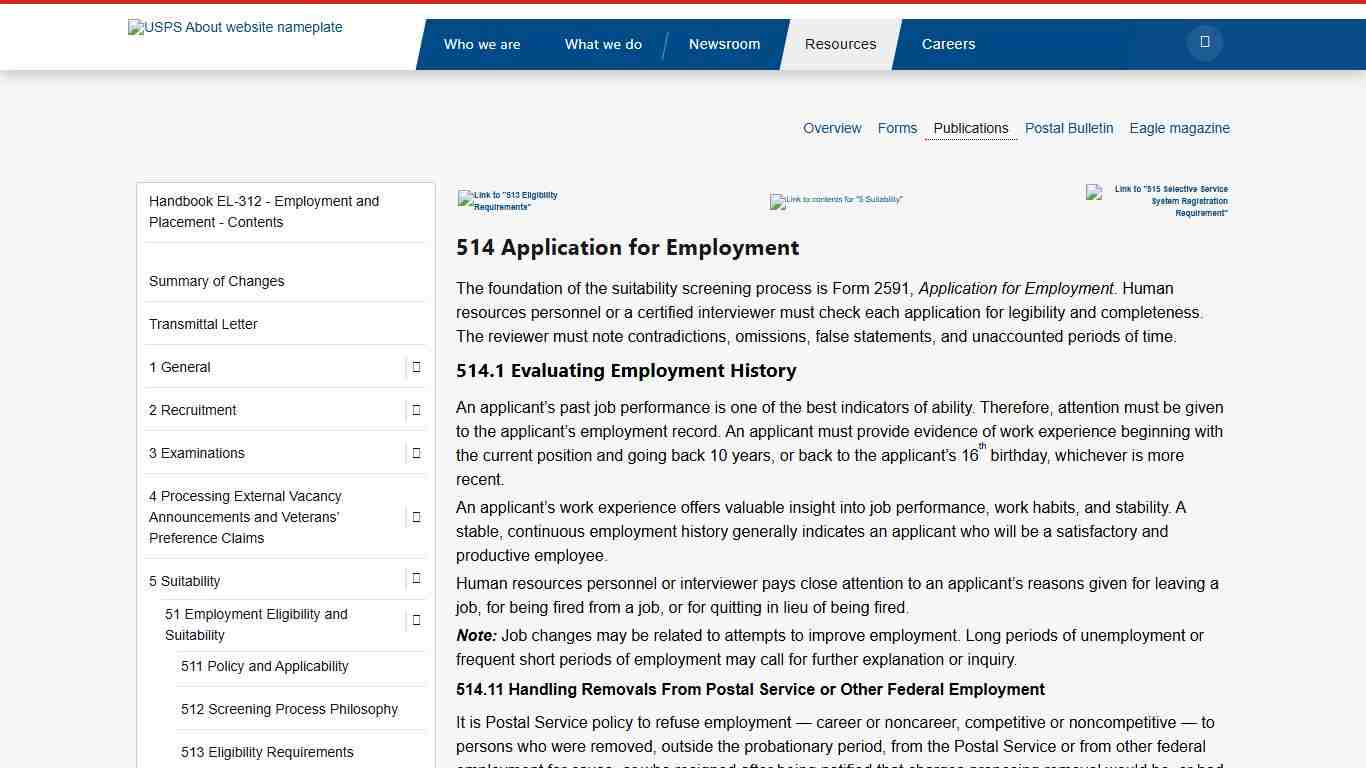Open "512 Screening Process Philosophy" in the sidebar
Viewport: 1366px width, 768px height.
[290, 709]
